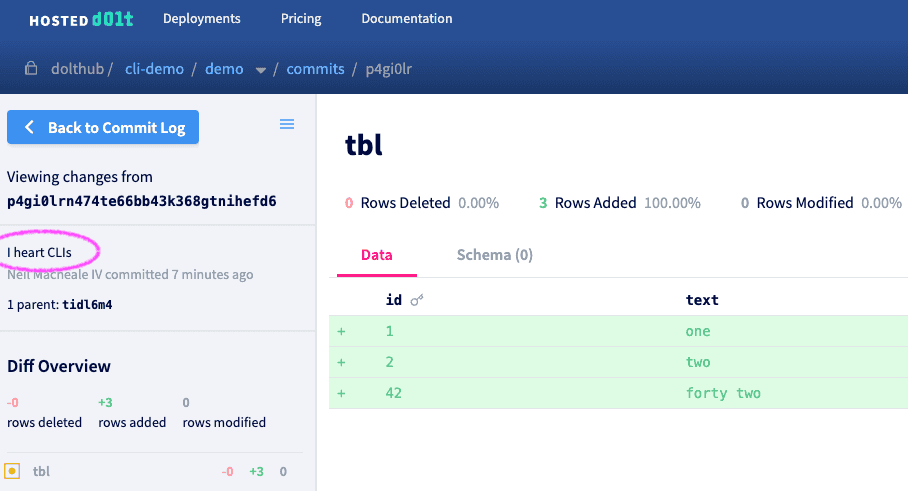Image resolution: width=908 pixels, height=491 pixels.
Task: Switch to the Schema (0) tab
Action: point(495,255)
